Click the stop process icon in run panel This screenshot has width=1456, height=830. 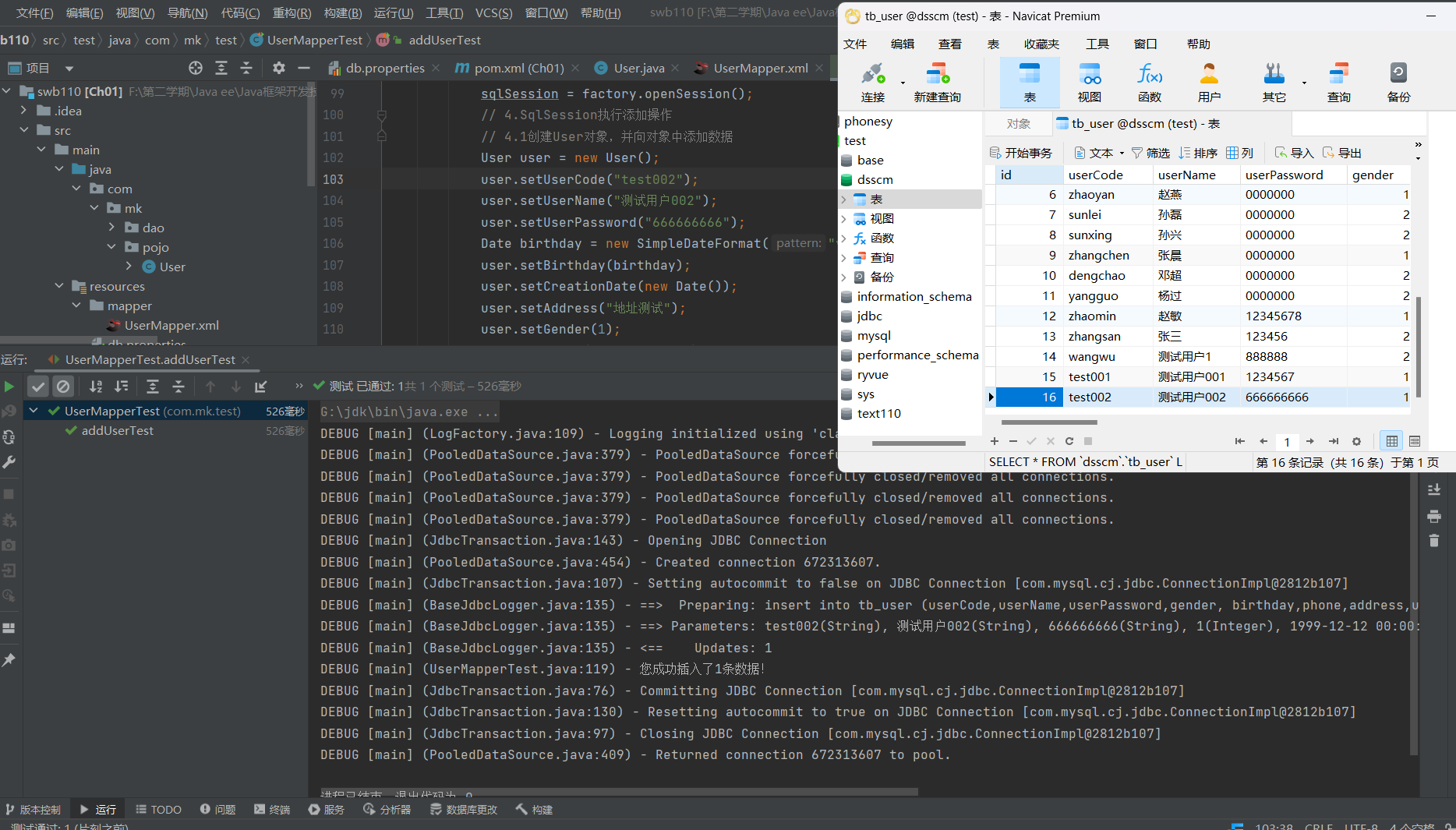point(9,494)
